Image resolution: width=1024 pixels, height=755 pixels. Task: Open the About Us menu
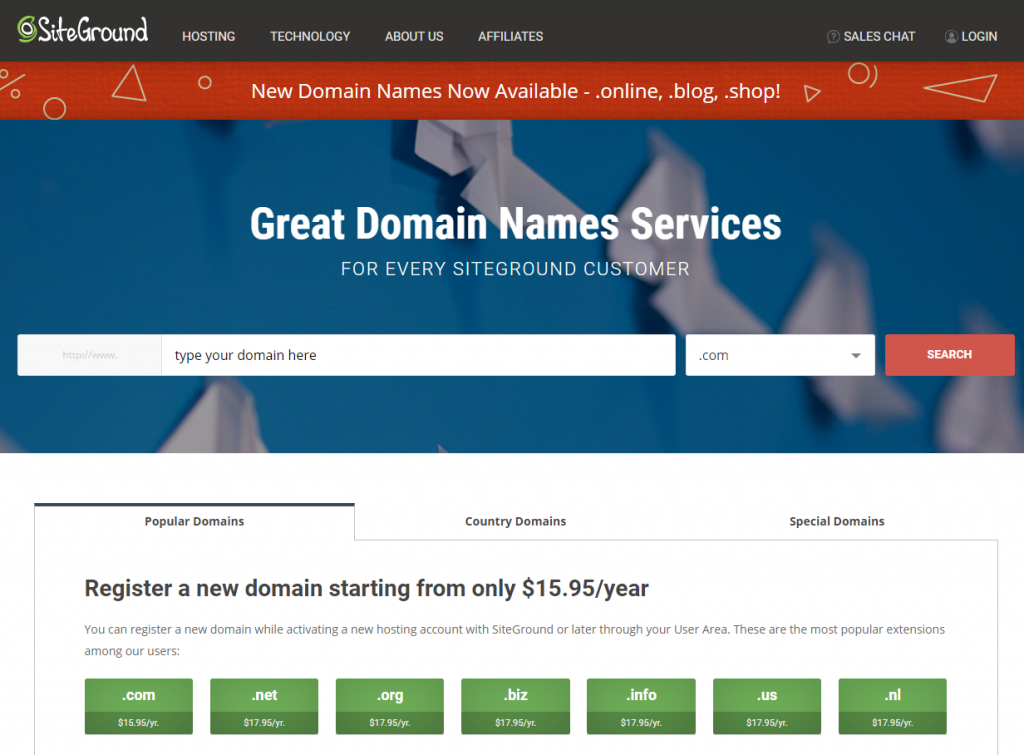[x=414, y=37]
